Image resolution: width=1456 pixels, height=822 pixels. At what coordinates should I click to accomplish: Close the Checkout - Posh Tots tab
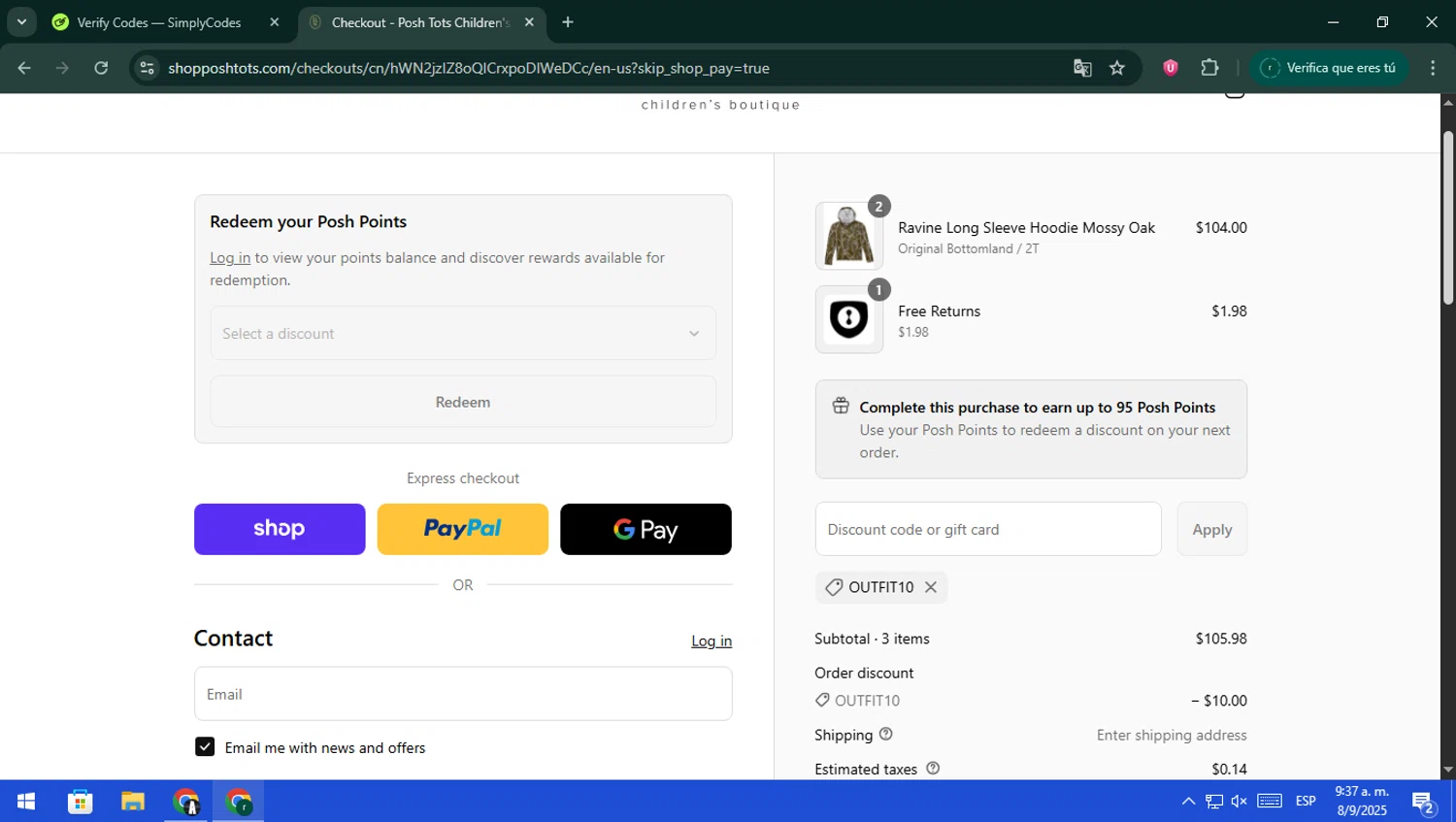click(x=529, y=22)
